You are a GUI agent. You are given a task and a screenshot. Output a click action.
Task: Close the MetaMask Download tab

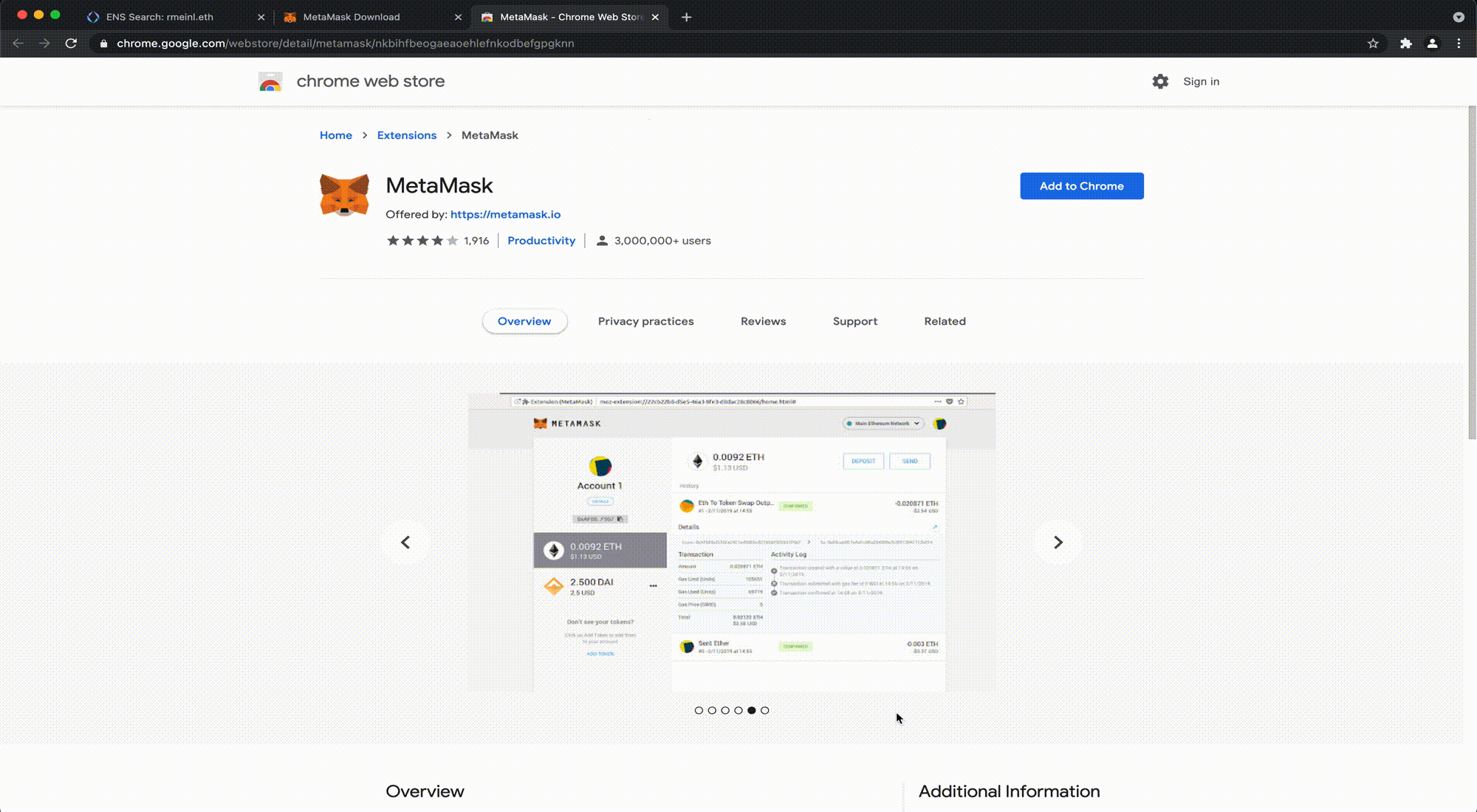click(458, 17)
